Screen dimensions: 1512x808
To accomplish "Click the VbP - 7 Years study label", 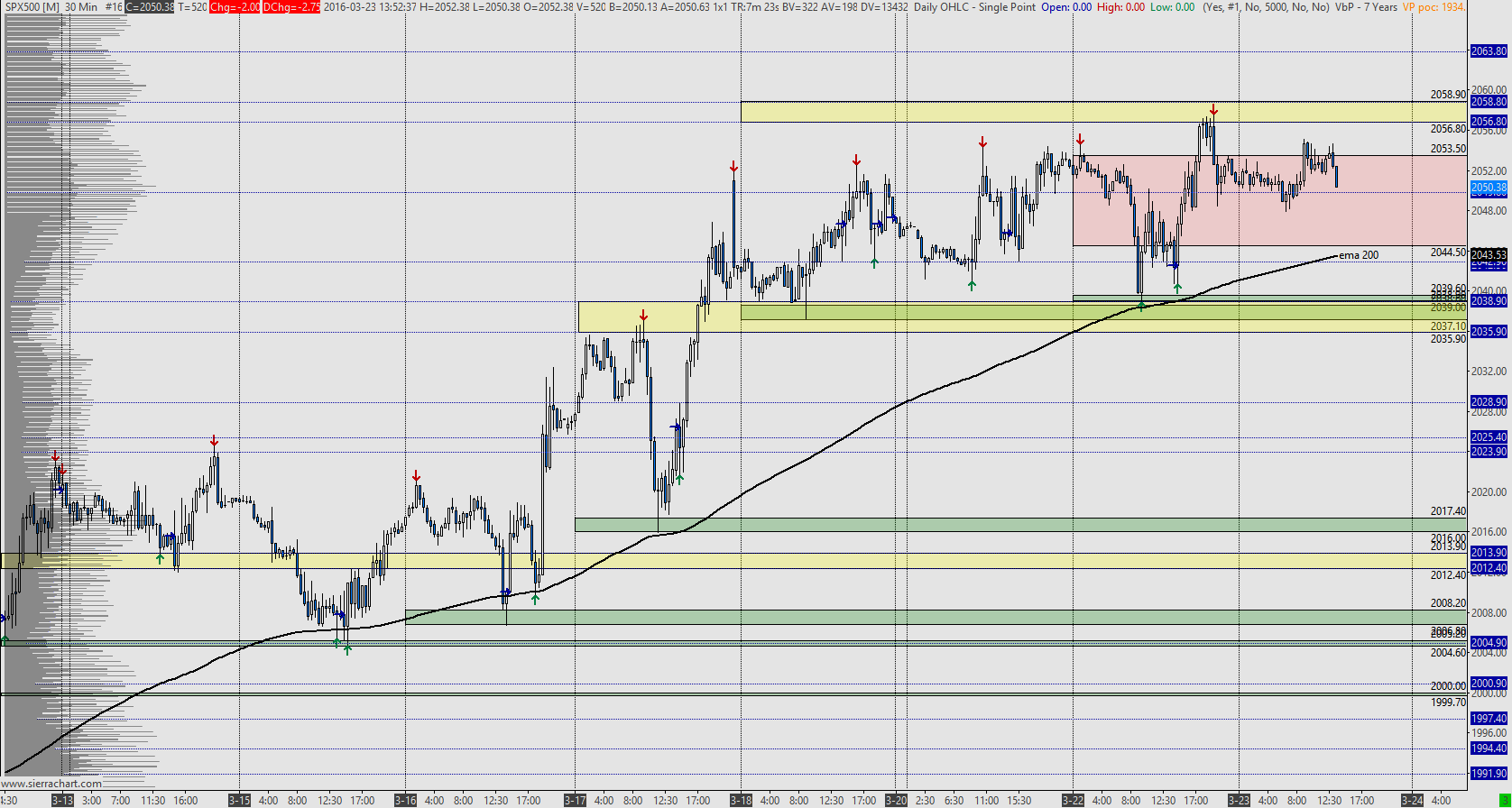I will click(1365, 7).
